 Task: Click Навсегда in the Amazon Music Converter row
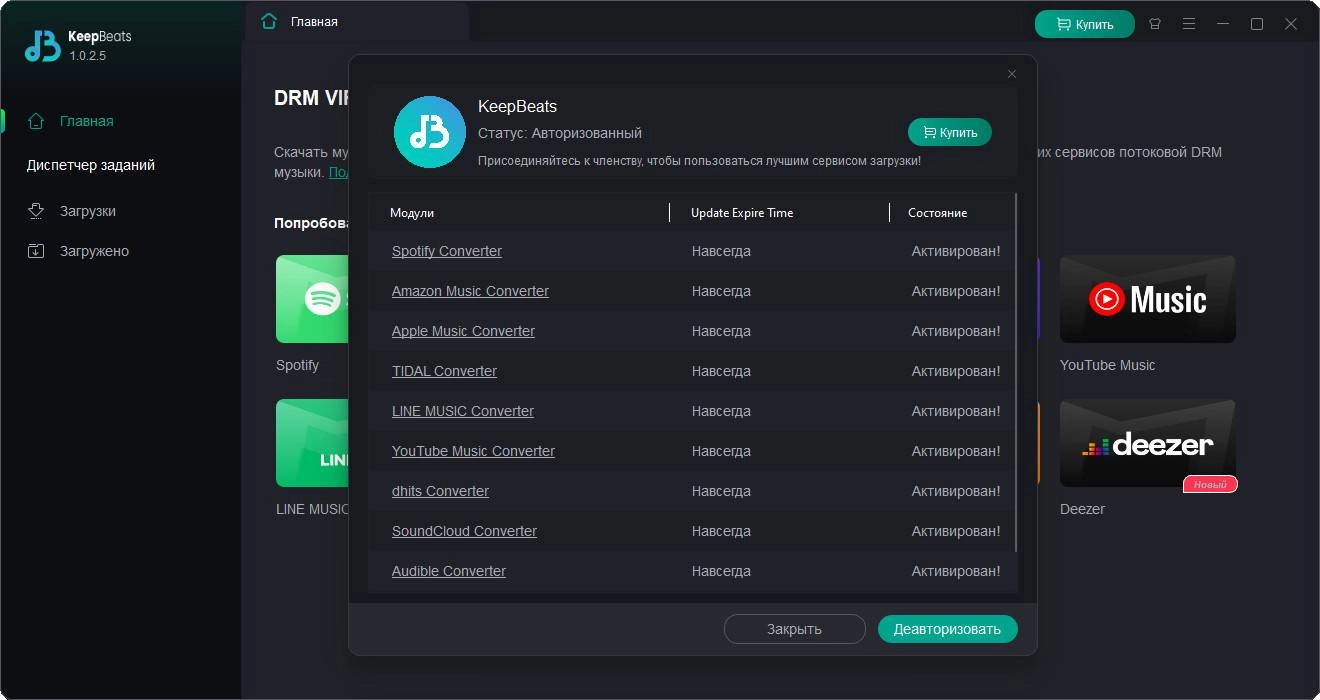coord(721,291)
